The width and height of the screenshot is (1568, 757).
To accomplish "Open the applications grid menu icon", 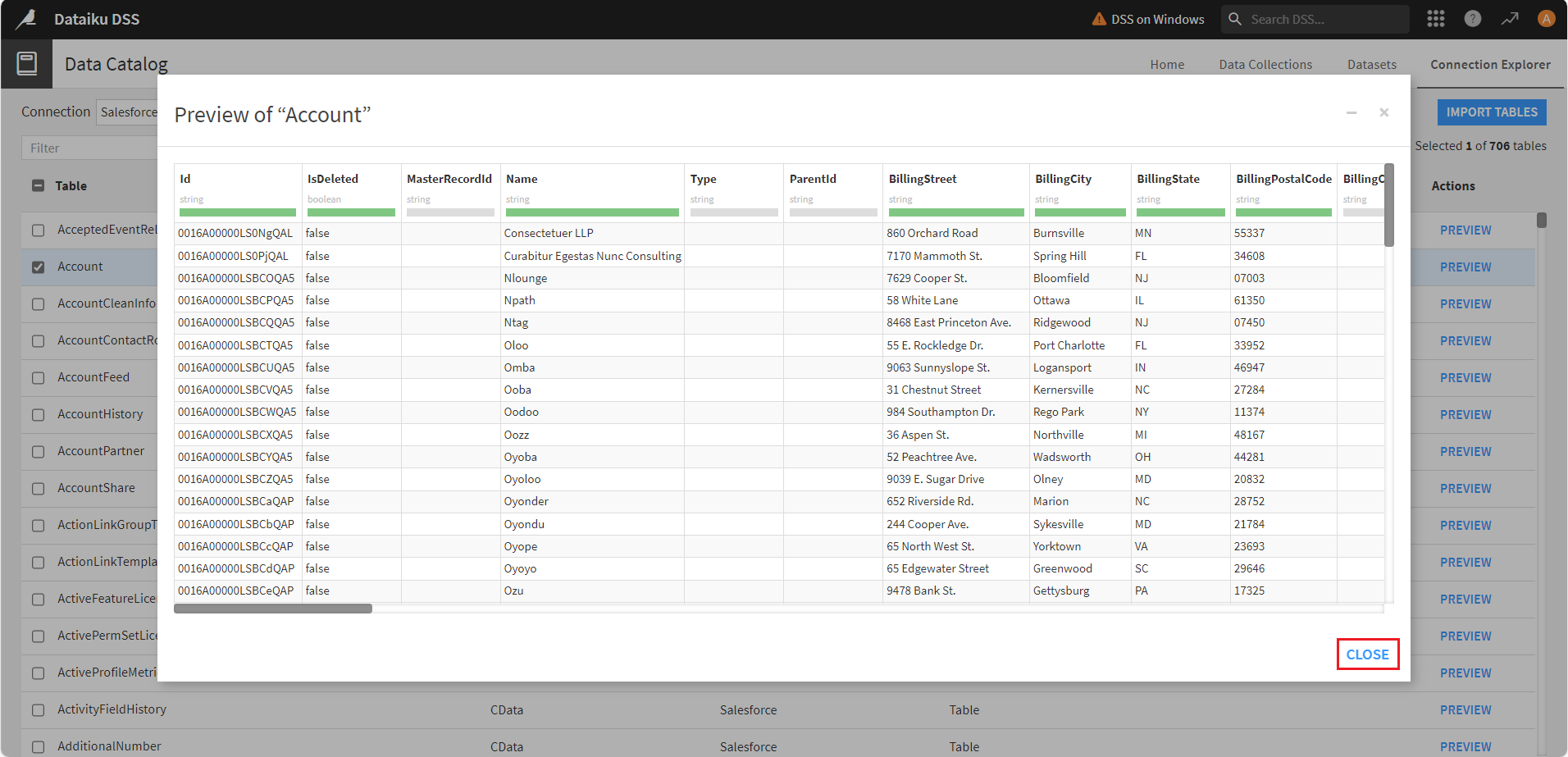I will tap(1435, 19).
